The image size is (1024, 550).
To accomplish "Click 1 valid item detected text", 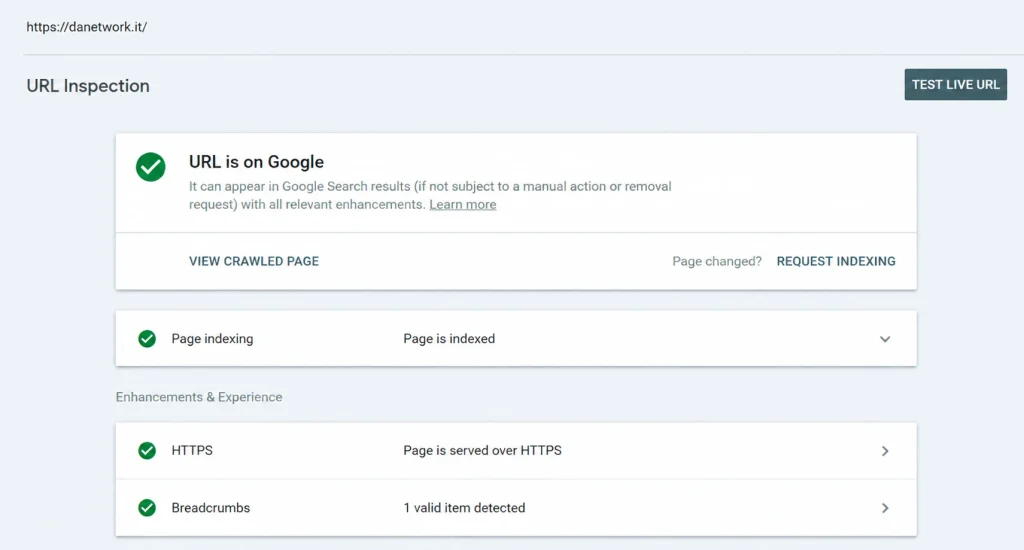I will [x=464, y=508].
